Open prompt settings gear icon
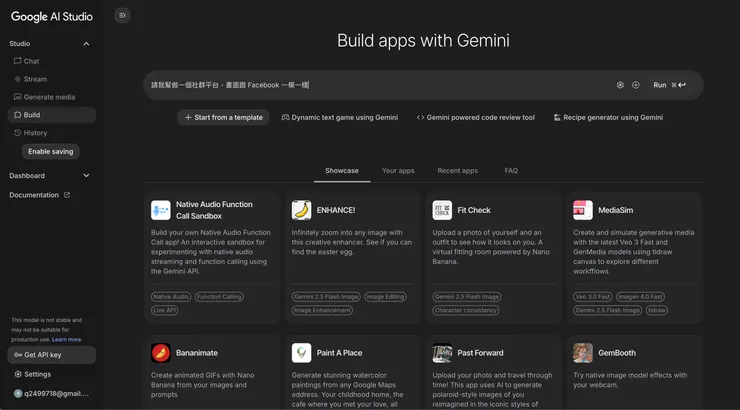 (620, 85)
